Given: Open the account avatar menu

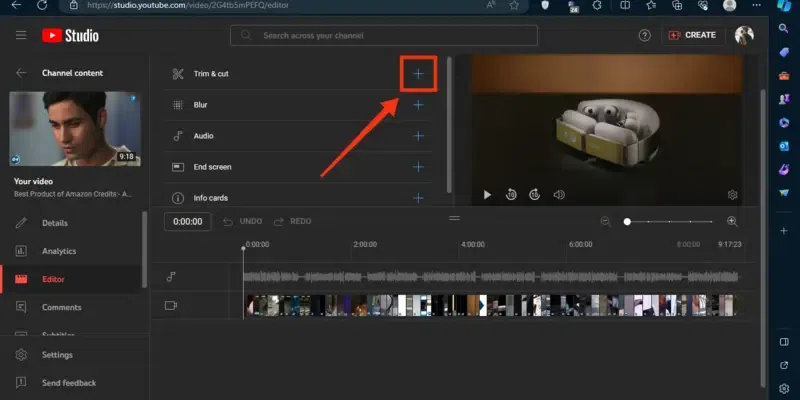Looking at the screenshot, I should pos(744,36).
